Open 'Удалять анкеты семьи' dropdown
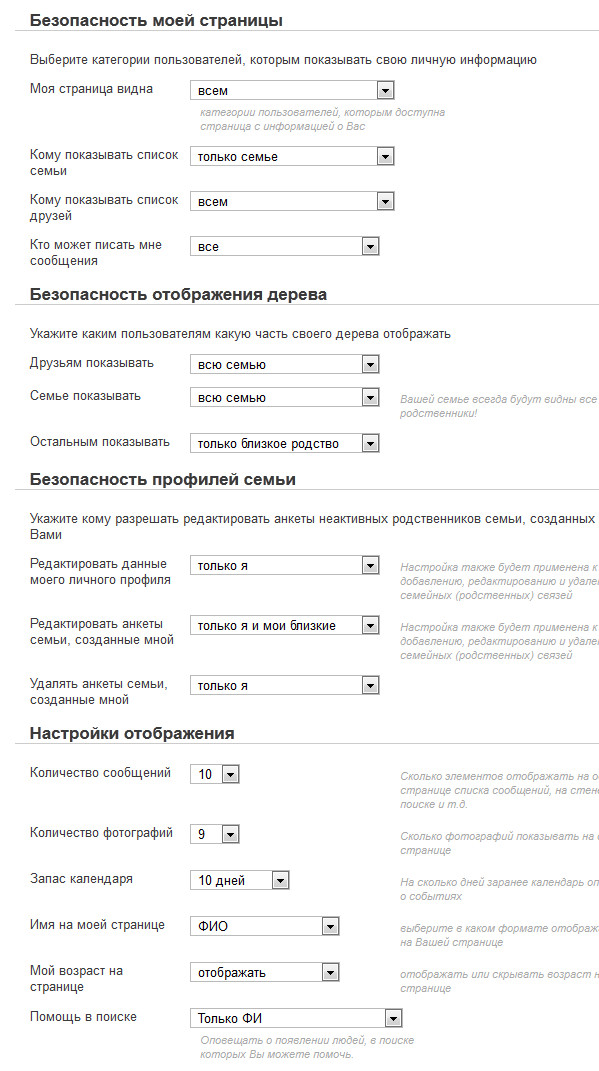599x1071 pixels. point(285,685)
